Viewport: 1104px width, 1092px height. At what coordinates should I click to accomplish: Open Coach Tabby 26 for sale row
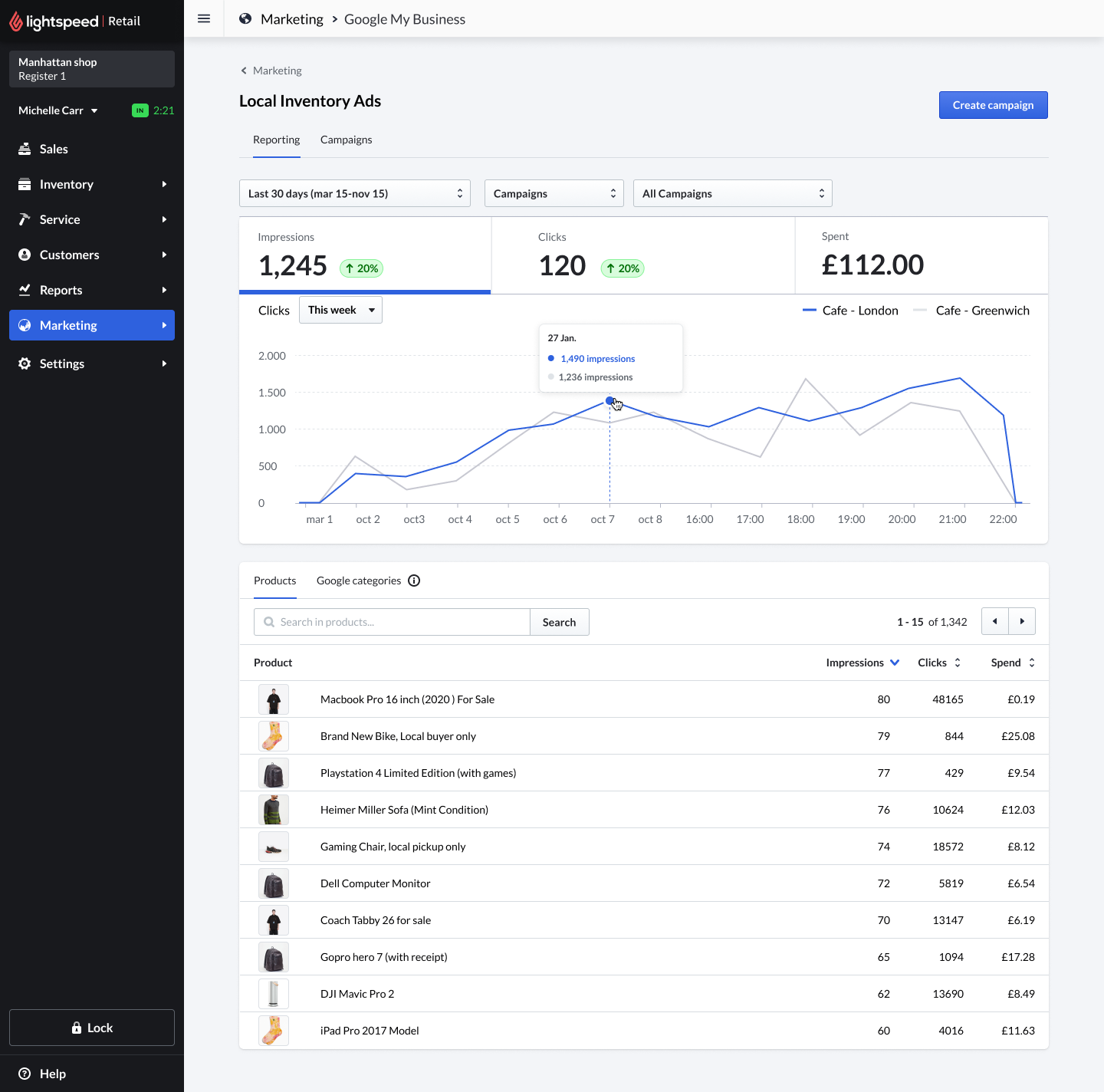pyautogui.click(x=644, y=920)
